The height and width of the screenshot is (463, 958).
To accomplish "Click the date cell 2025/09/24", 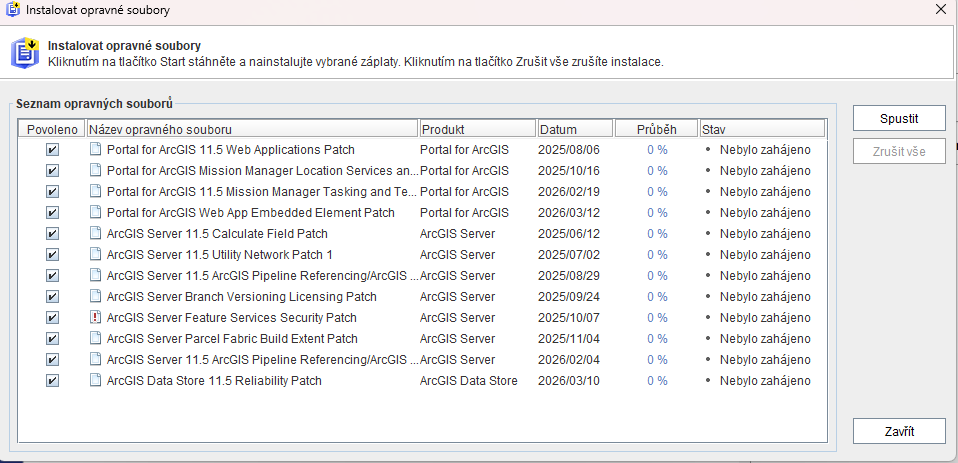I will (x=569, y=297).
